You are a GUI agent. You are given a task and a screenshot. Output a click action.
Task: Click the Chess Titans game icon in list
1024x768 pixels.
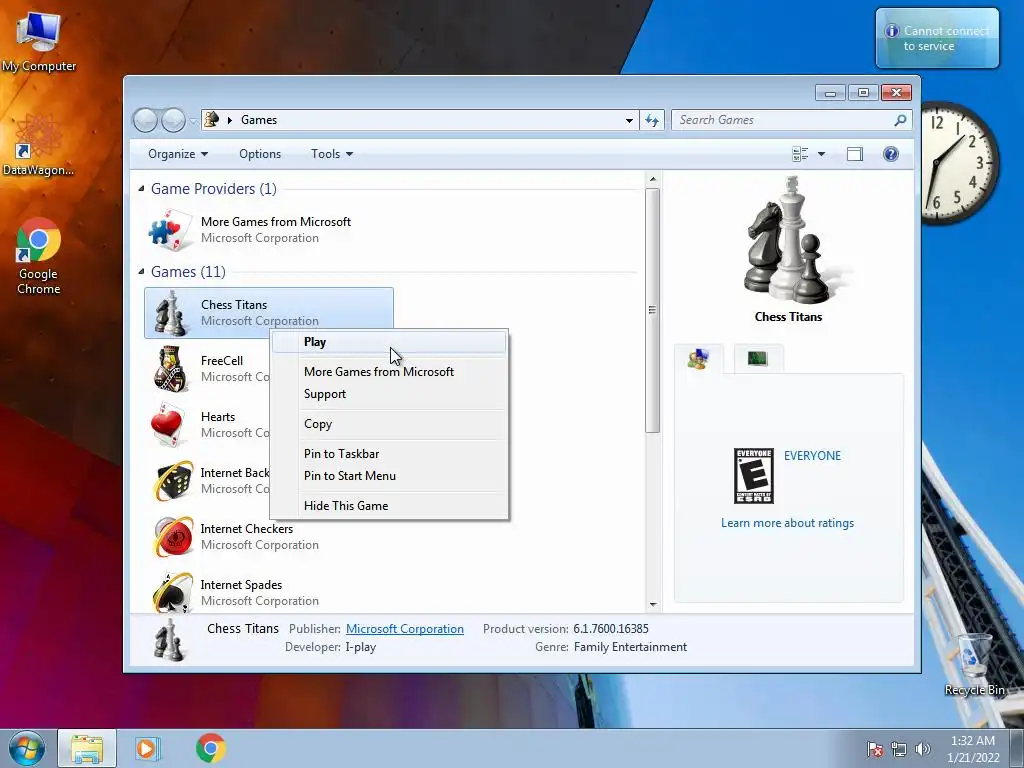(x=170, y=313)
